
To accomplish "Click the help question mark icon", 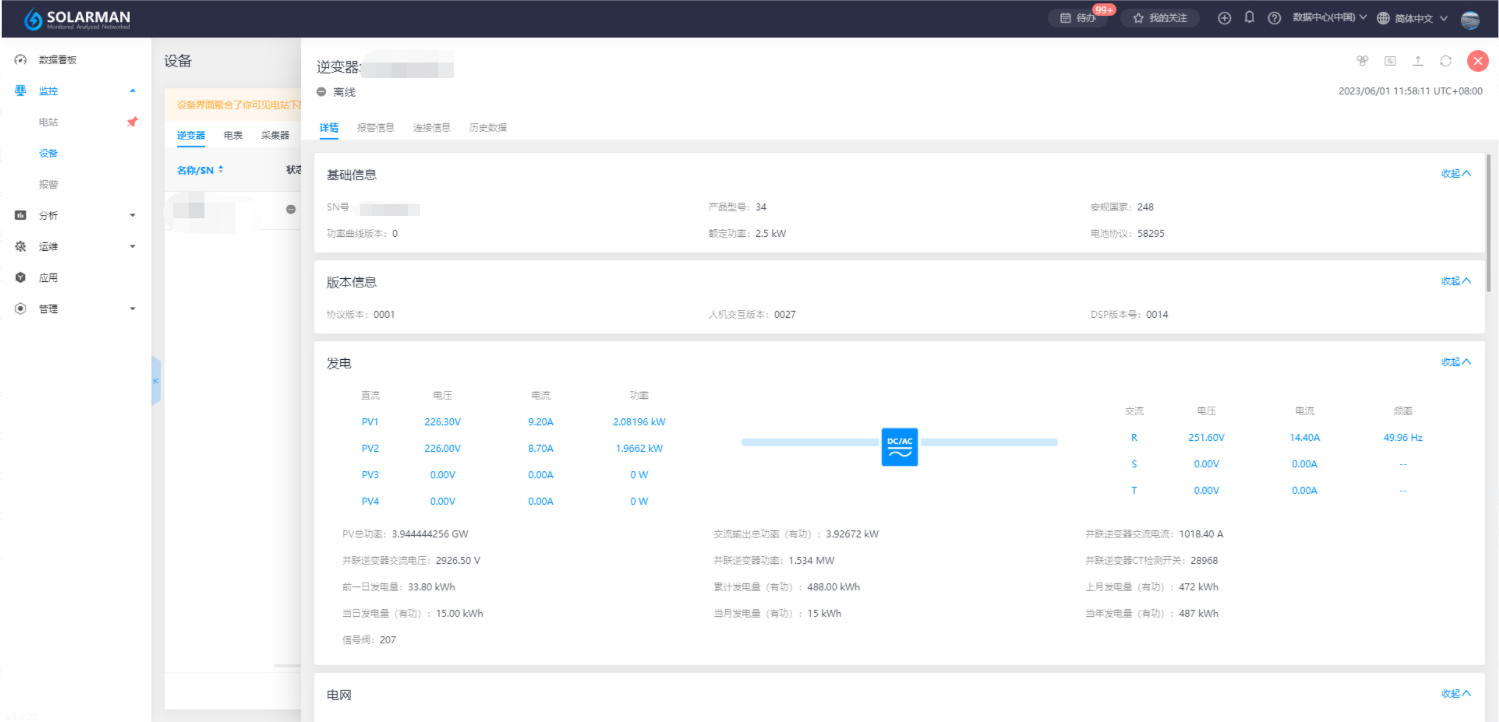I will pyautogui.click(x=1274, y=18).
